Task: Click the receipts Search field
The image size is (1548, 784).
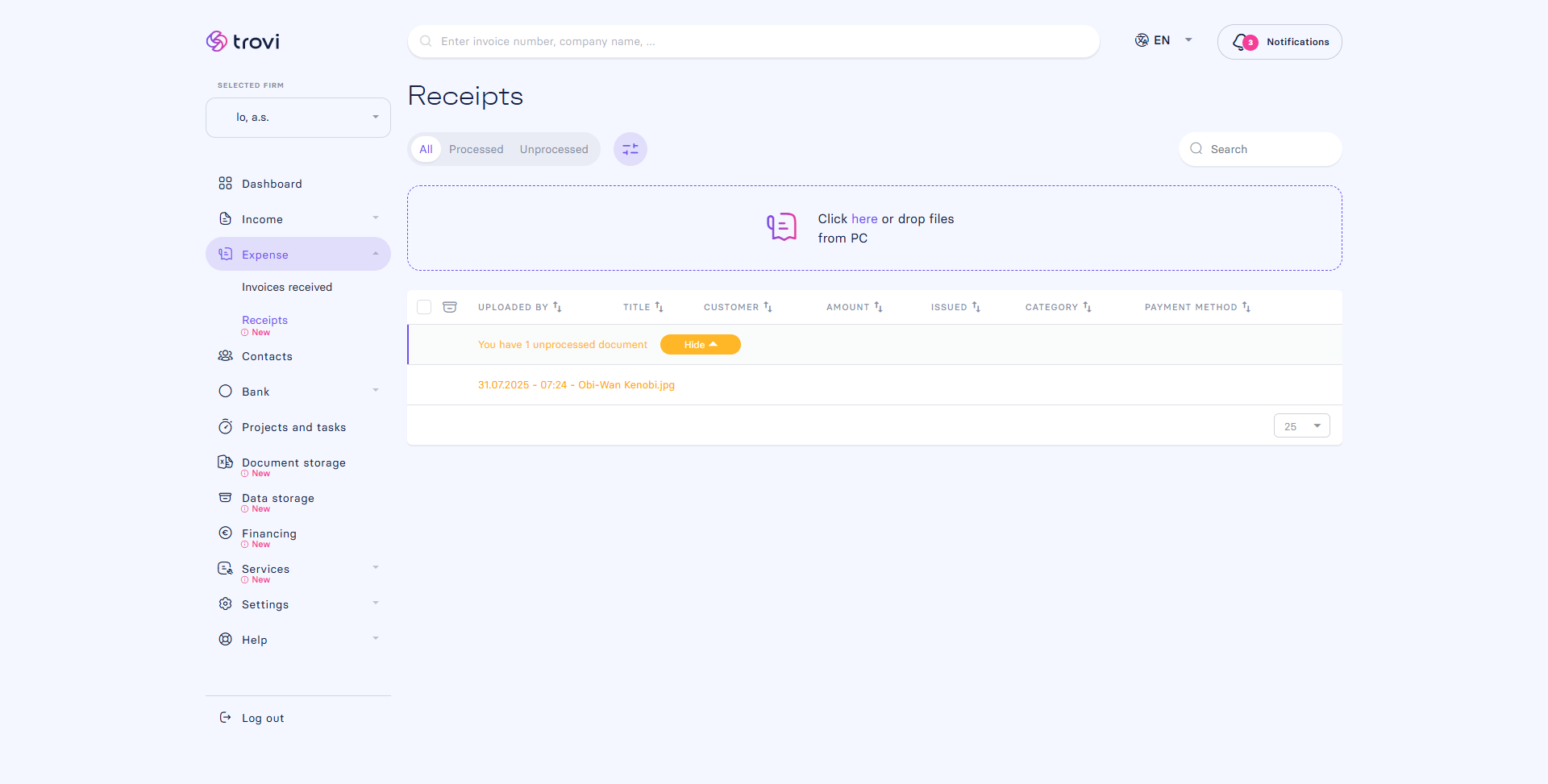Action: (1260, 149)
